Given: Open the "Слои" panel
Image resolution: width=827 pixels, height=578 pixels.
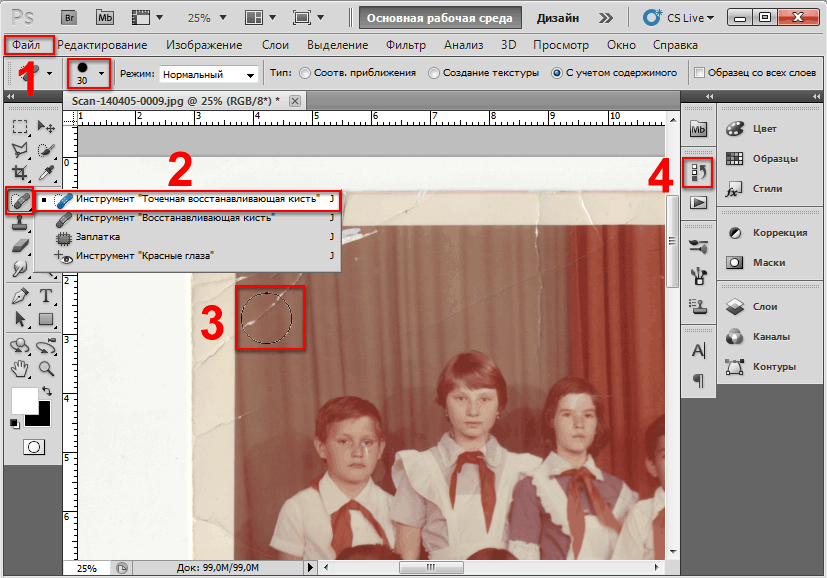Looking at the screenshot, I should point(765,306).
